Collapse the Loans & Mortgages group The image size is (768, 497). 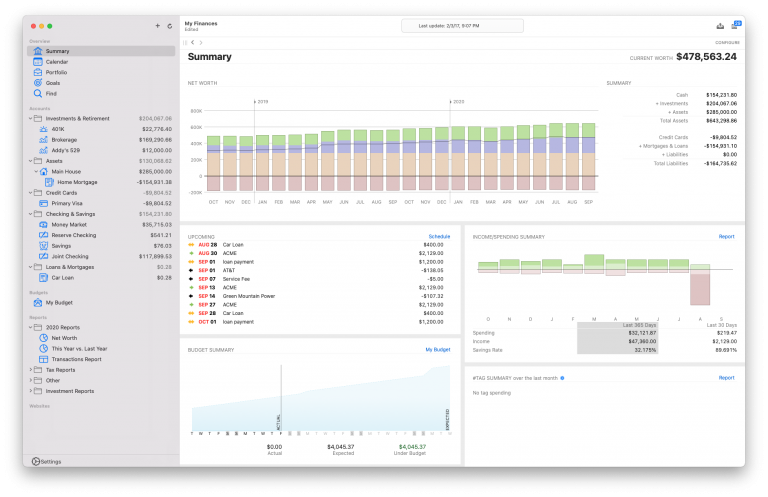click(30, 267)
